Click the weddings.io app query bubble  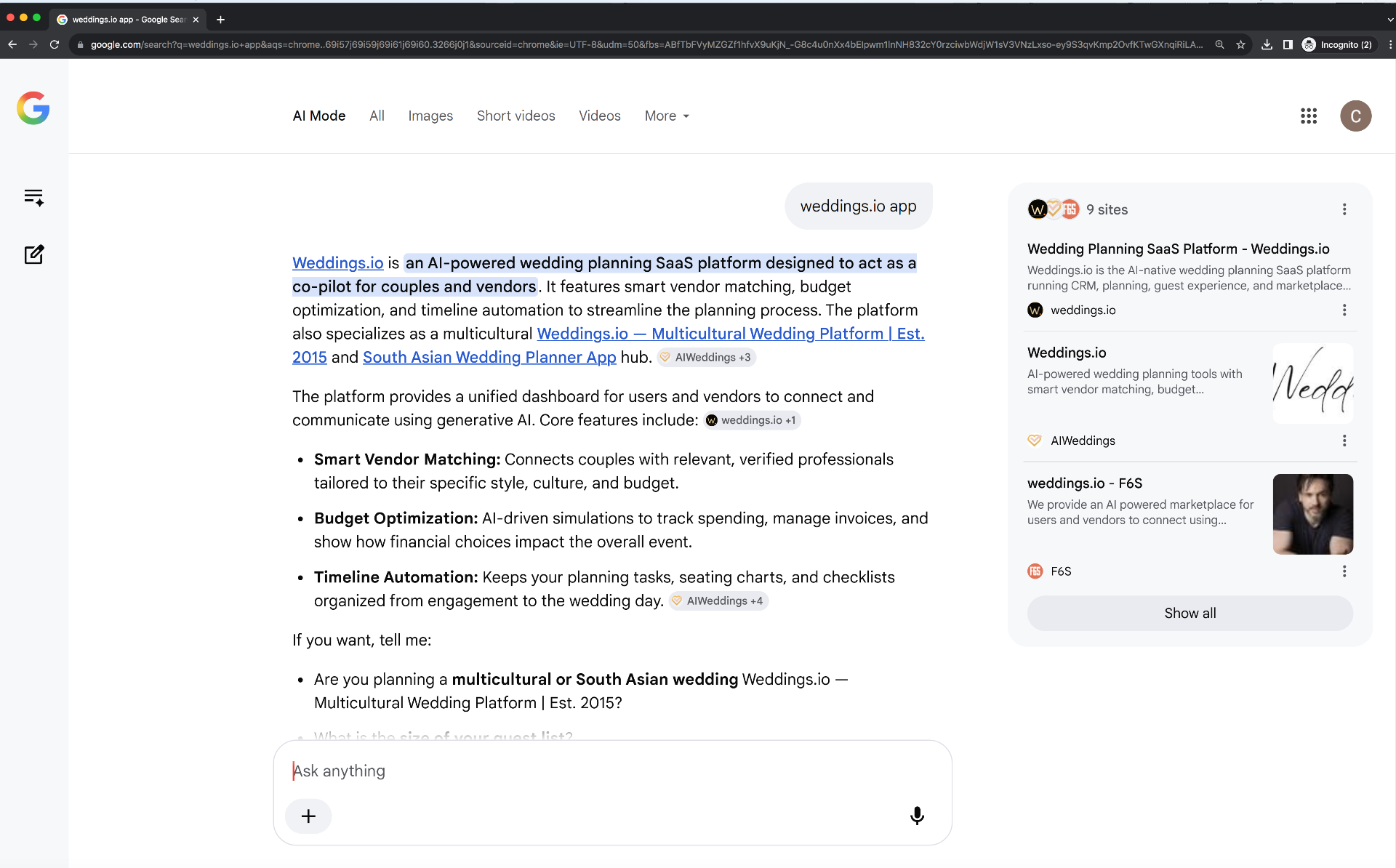[858, 206]
